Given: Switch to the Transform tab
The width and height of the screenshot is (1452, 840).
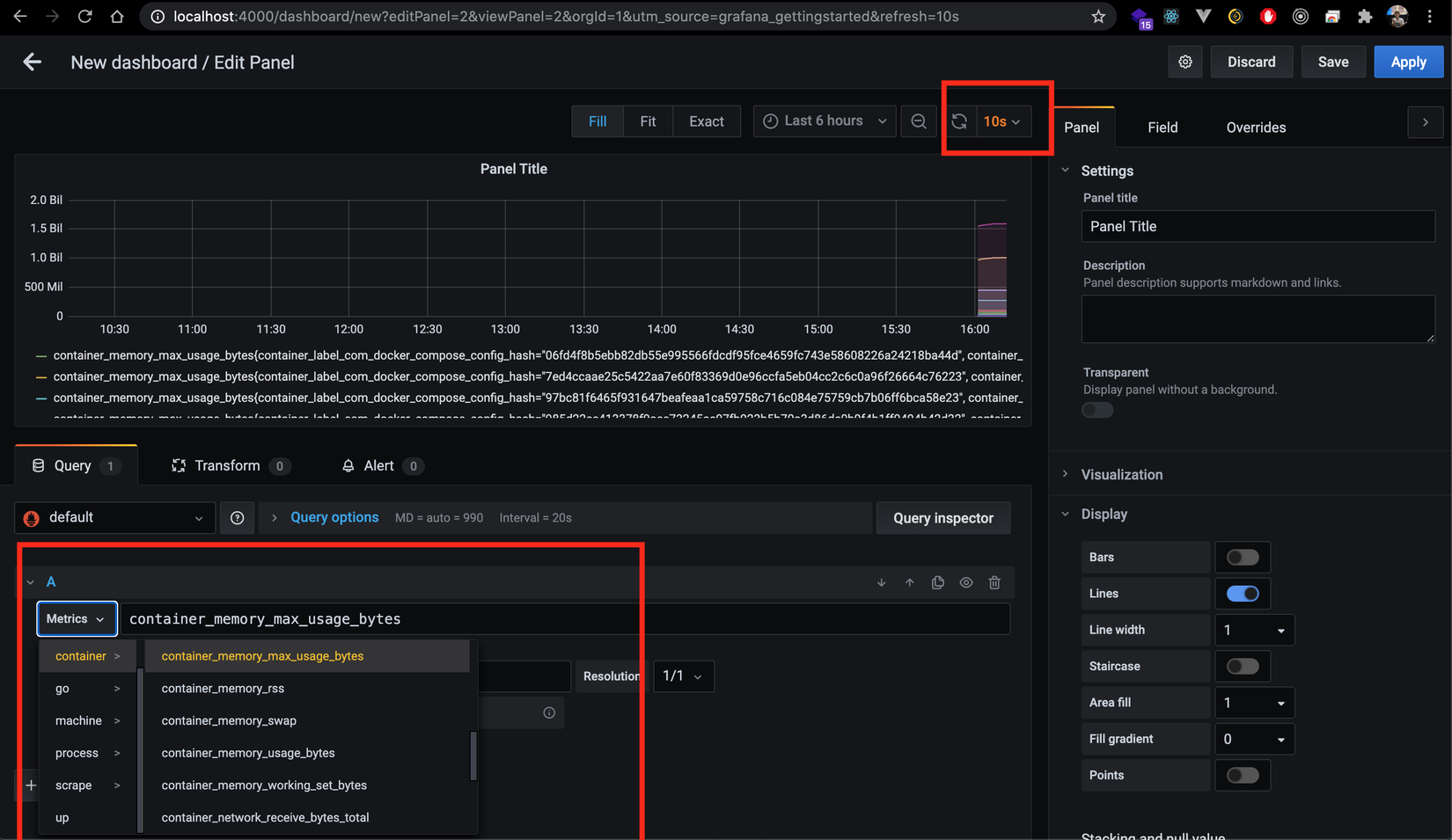Looking at the screenshot, I should [227, 465].
